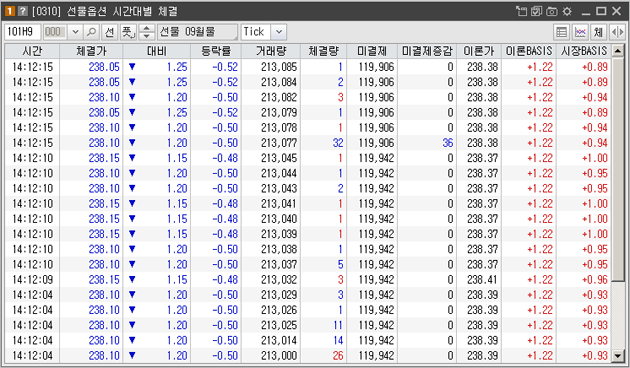This screenshot has height=368, width=630.
Task: Increase the code with the stepper up arrow
Action: (x=147, y=28)
